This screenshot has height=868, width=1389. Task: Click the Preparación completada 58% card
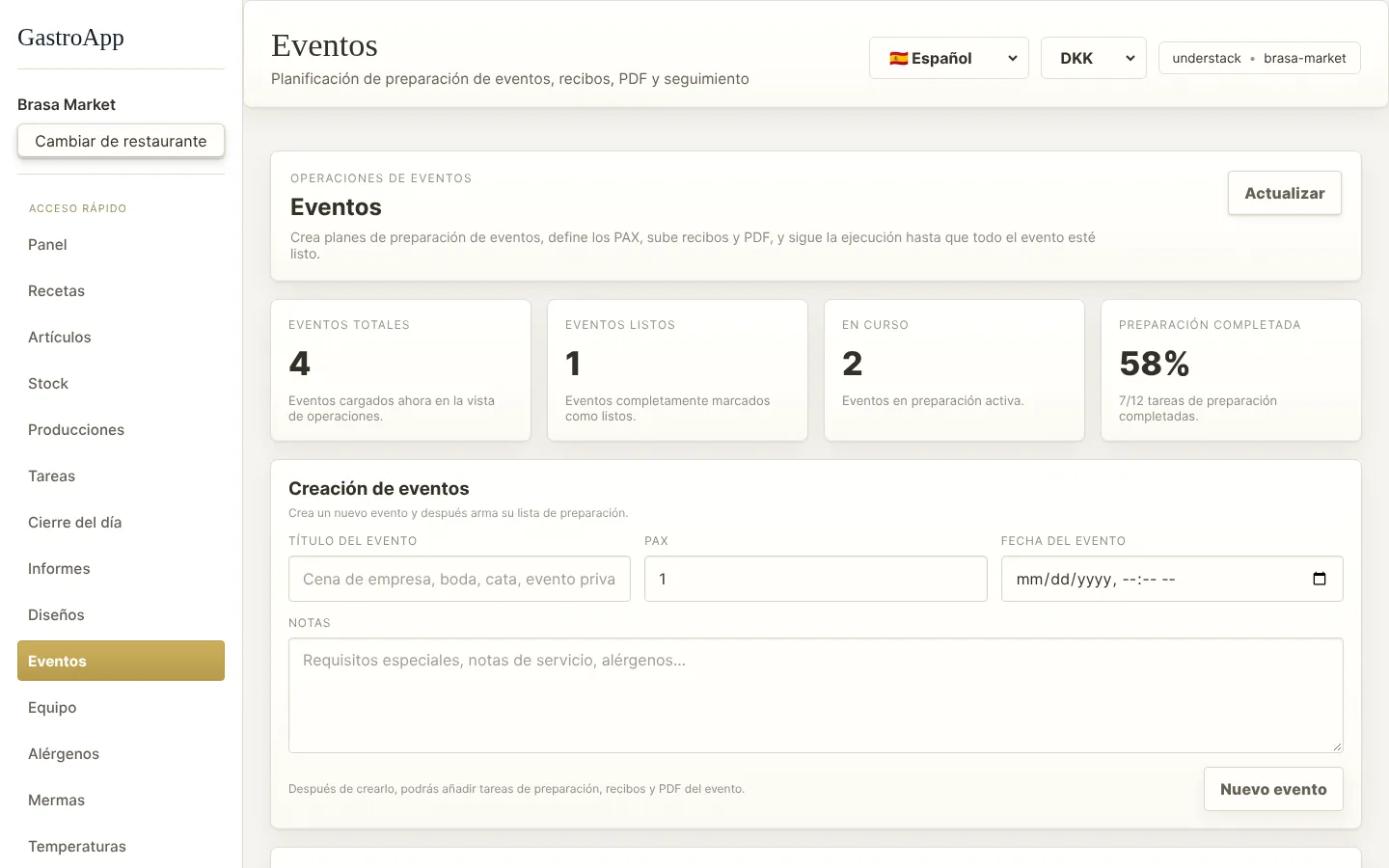(1231, 370)
